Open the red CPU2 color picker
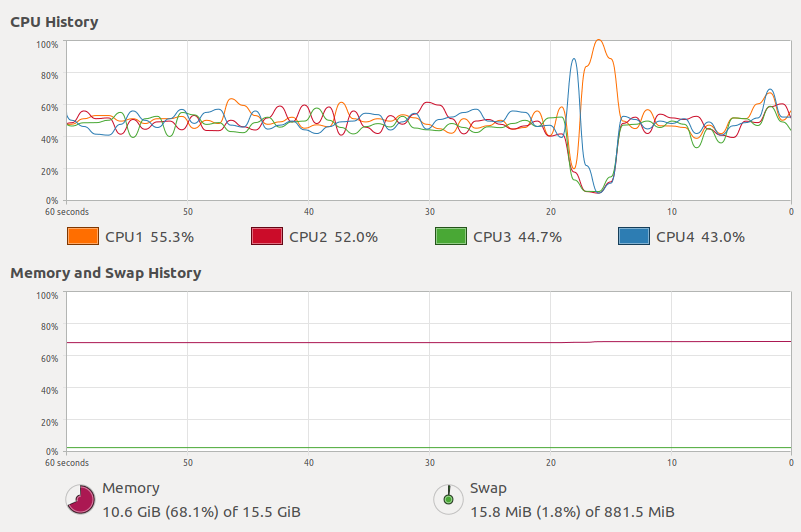The width and height of the screenshot is (801, 532). 267,237
